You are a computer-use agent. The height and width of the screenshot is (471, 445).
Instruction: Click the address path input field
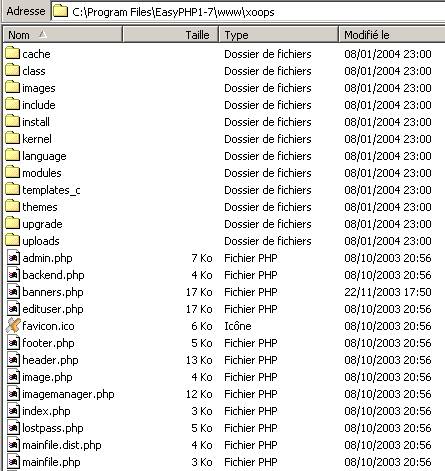click(x=248, y=12)
